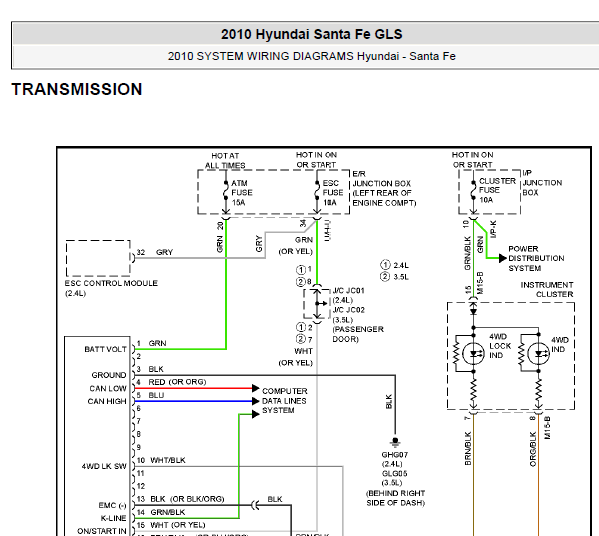Click '(BEHIND RIGHT SIDE OF DASH)' text
The width and height of the screenshot is (599, 536).
pos(395,498)
